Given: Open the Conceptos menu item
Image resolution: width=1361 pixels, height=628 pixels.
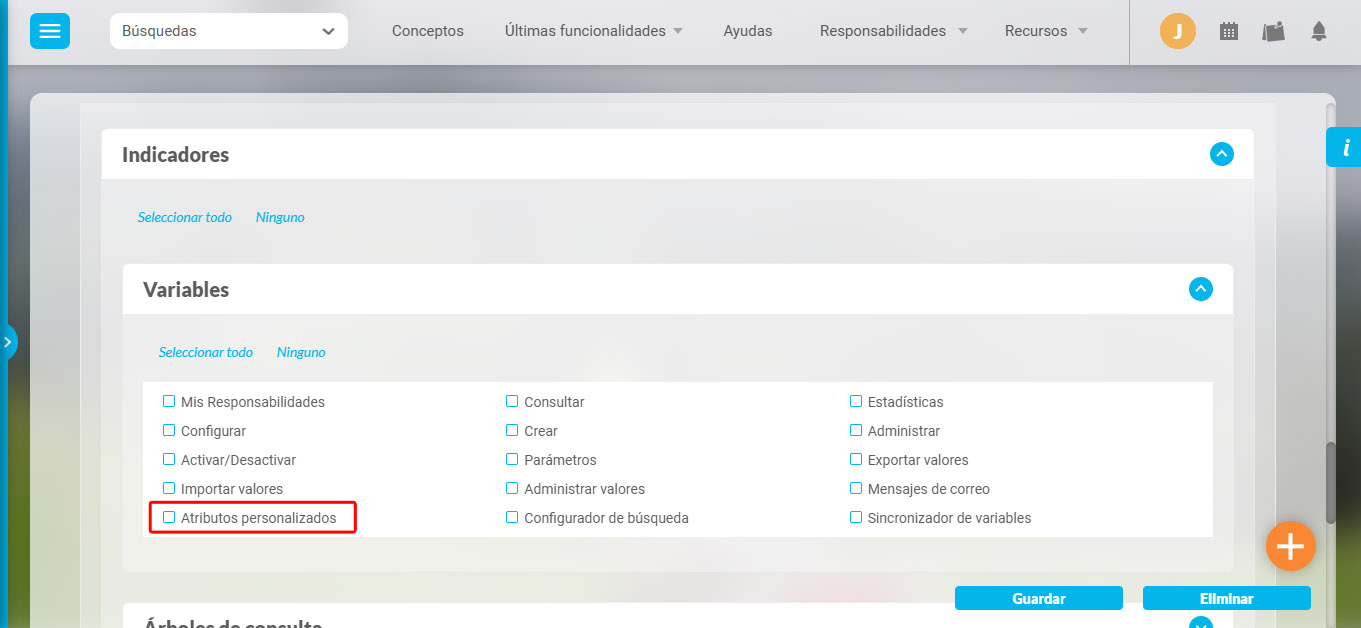Looking at the screenshot, I should point(427,31).
